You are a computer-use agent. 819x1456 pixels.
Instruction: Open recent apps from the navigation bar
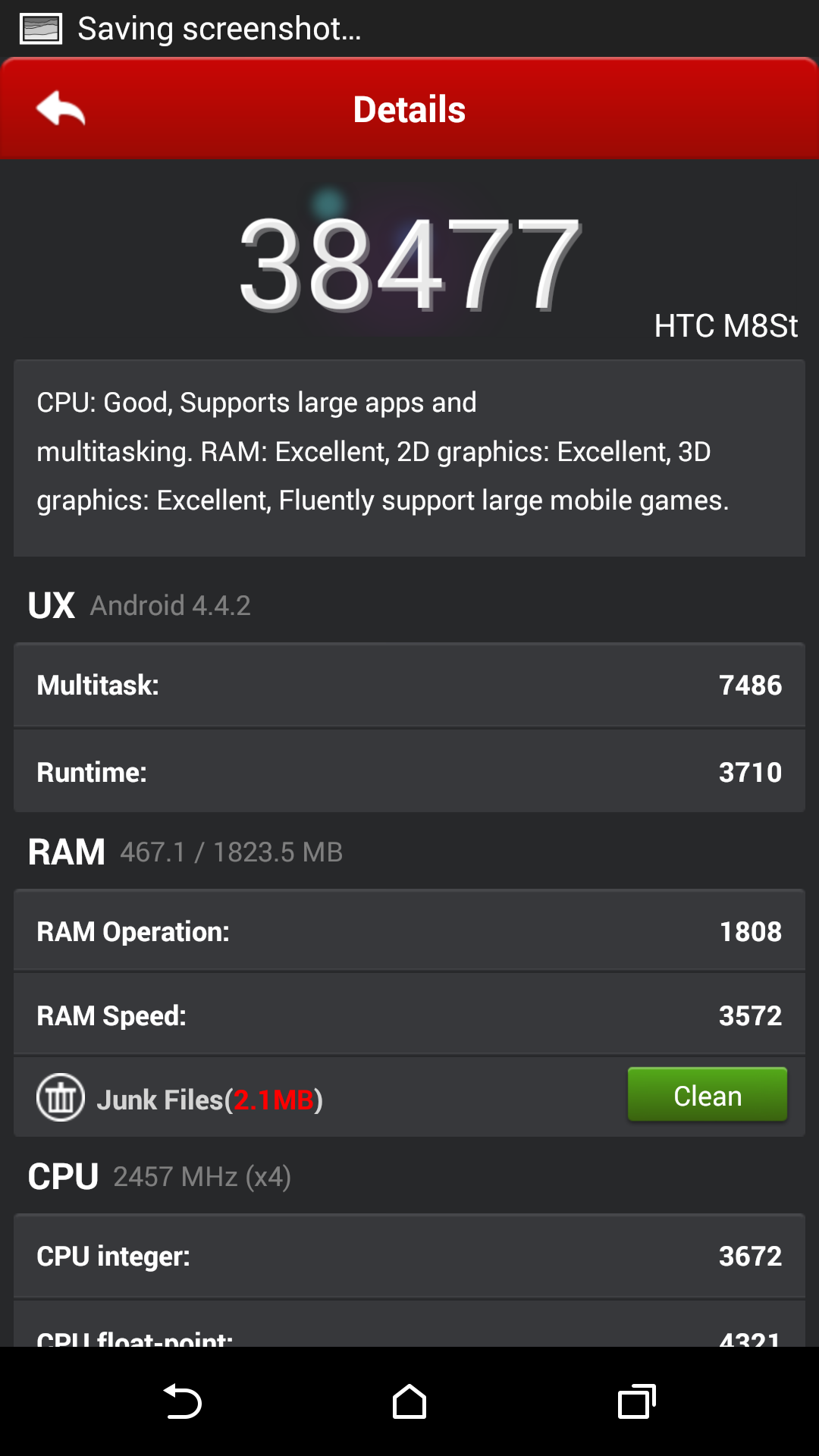pyautogui.click(x=637, y=1401)
